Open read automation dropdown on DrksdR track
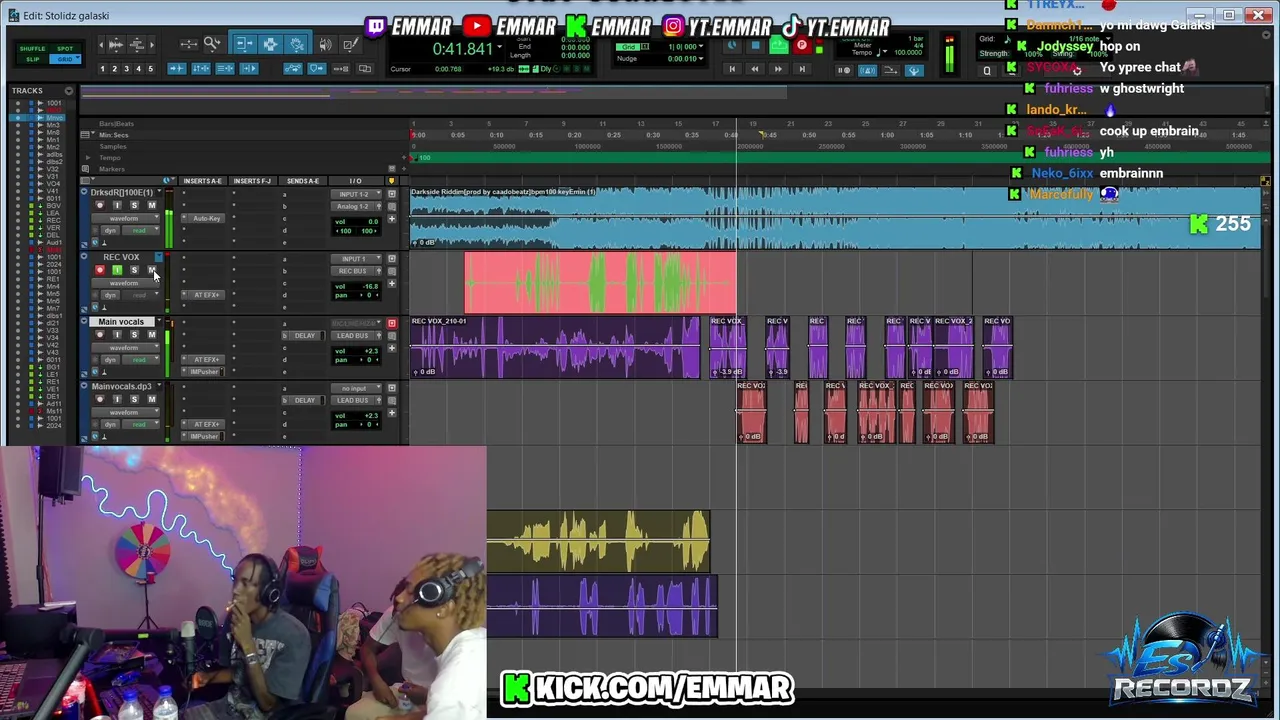 (x=140, y=230)
